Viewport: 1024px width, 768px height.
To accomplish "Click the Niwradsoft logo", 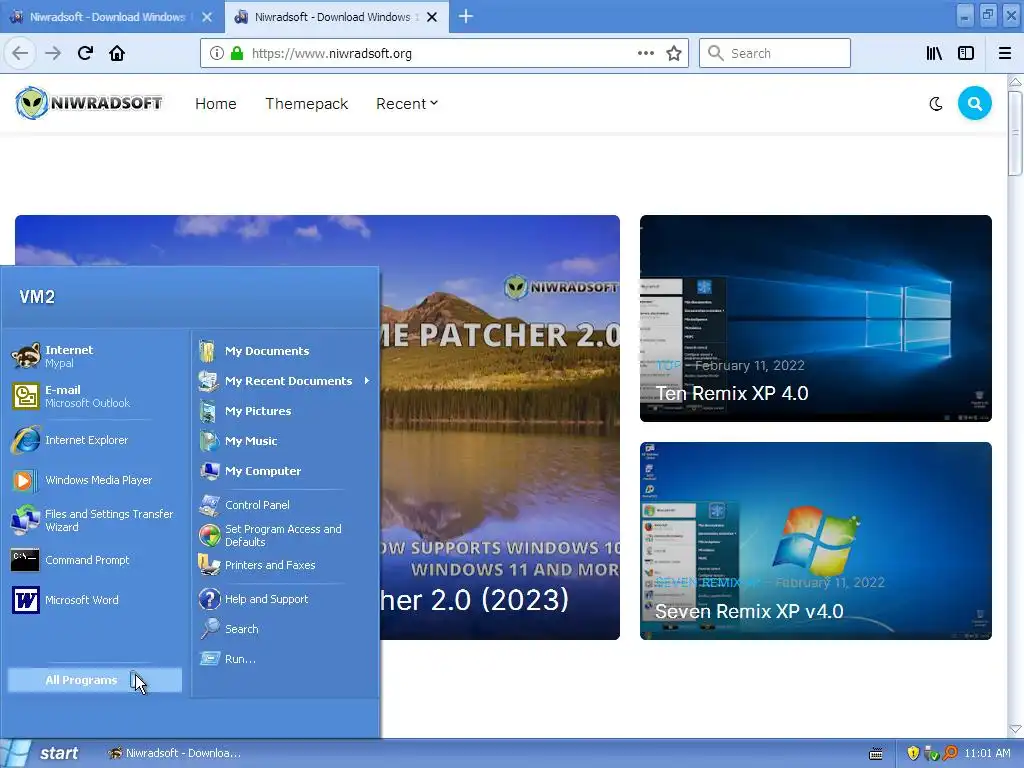I will pos(89,103).
